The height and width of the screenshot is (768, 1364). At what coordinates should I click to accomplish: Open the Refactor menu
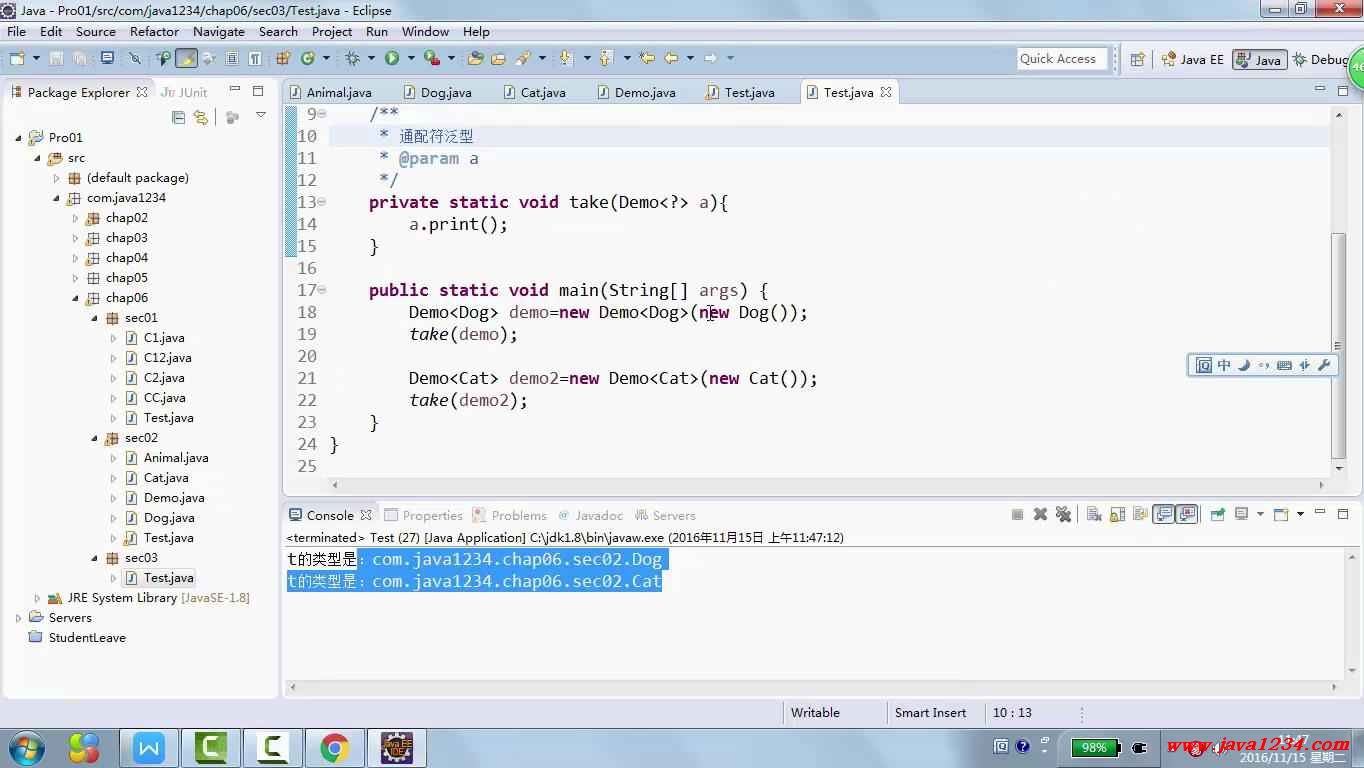[154, 31]
